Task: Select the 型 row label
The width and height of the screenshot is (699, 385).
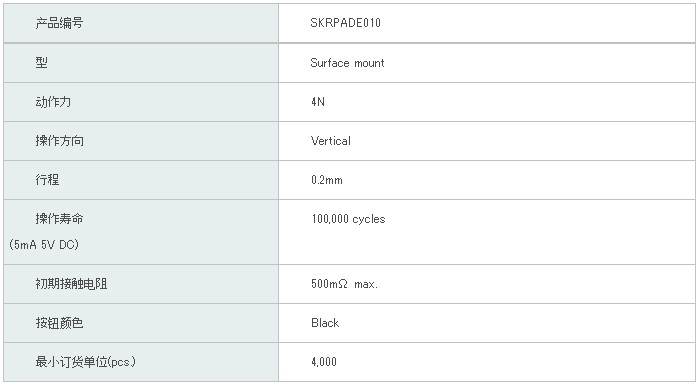Action: [x=41, y=63]
